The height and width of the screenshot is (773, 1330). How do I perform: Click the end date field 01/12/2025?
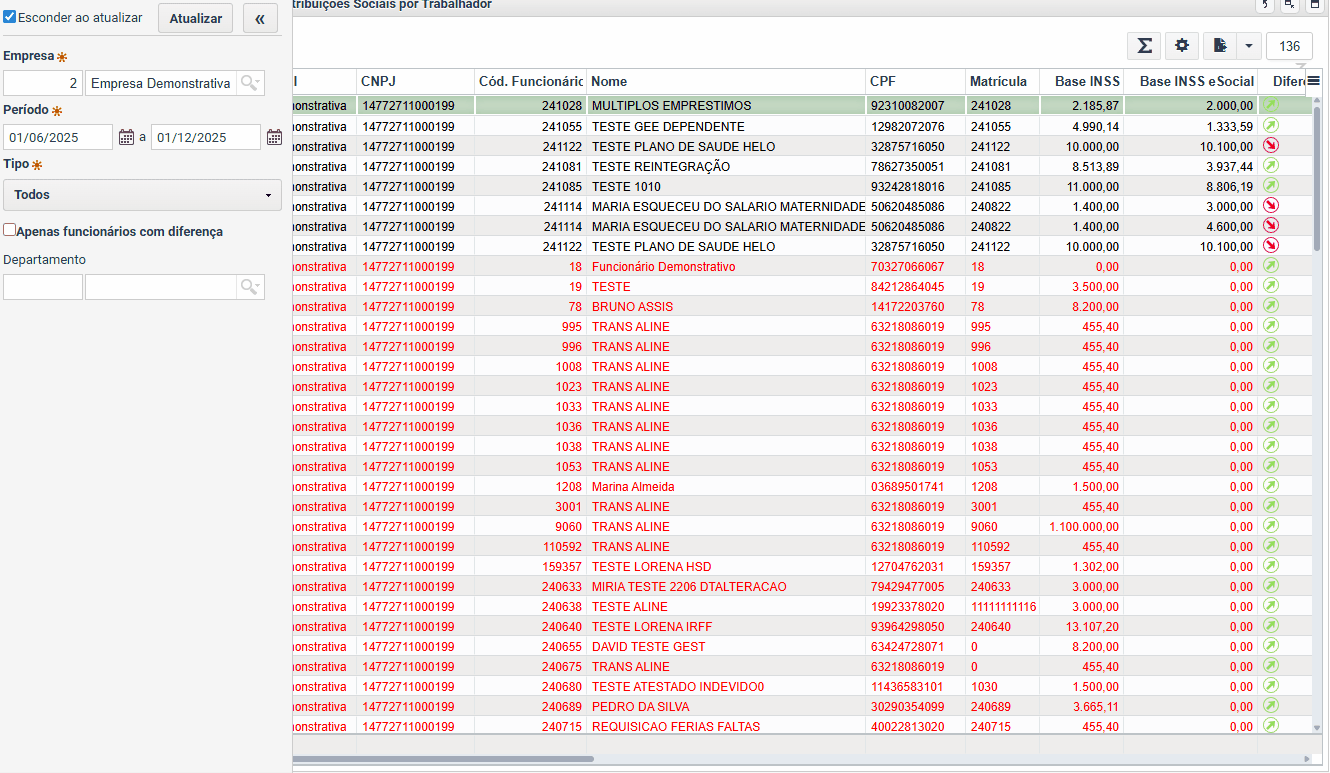pos(206,138)
